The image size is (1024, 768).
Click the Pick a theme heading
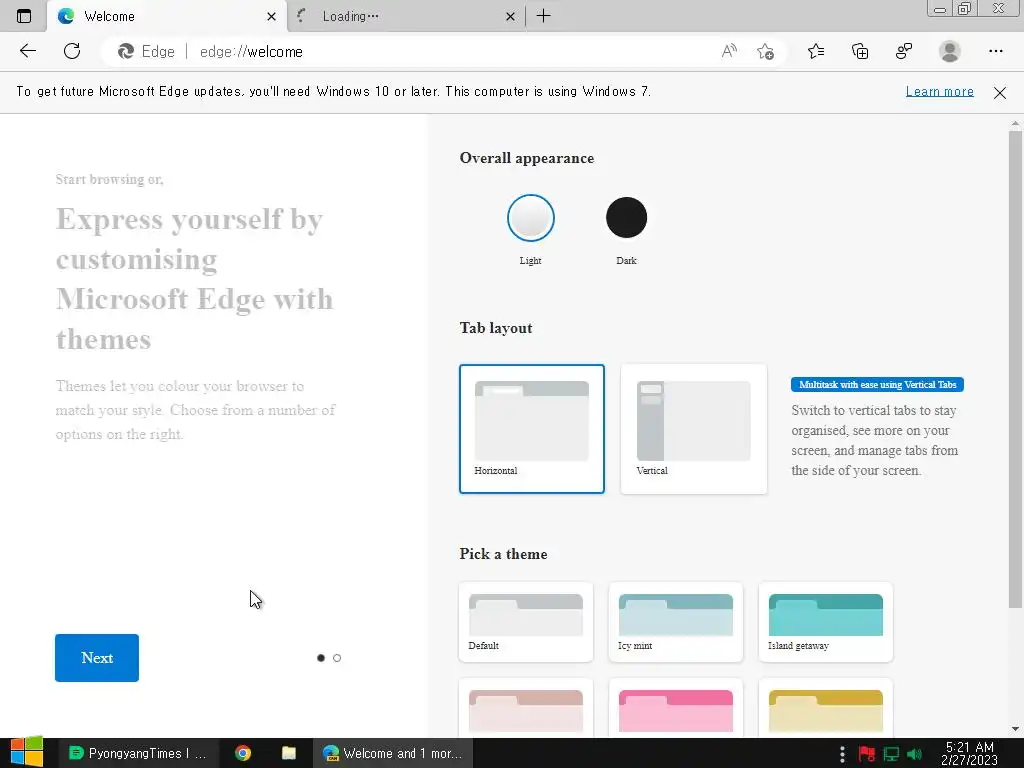pos(503,554)
